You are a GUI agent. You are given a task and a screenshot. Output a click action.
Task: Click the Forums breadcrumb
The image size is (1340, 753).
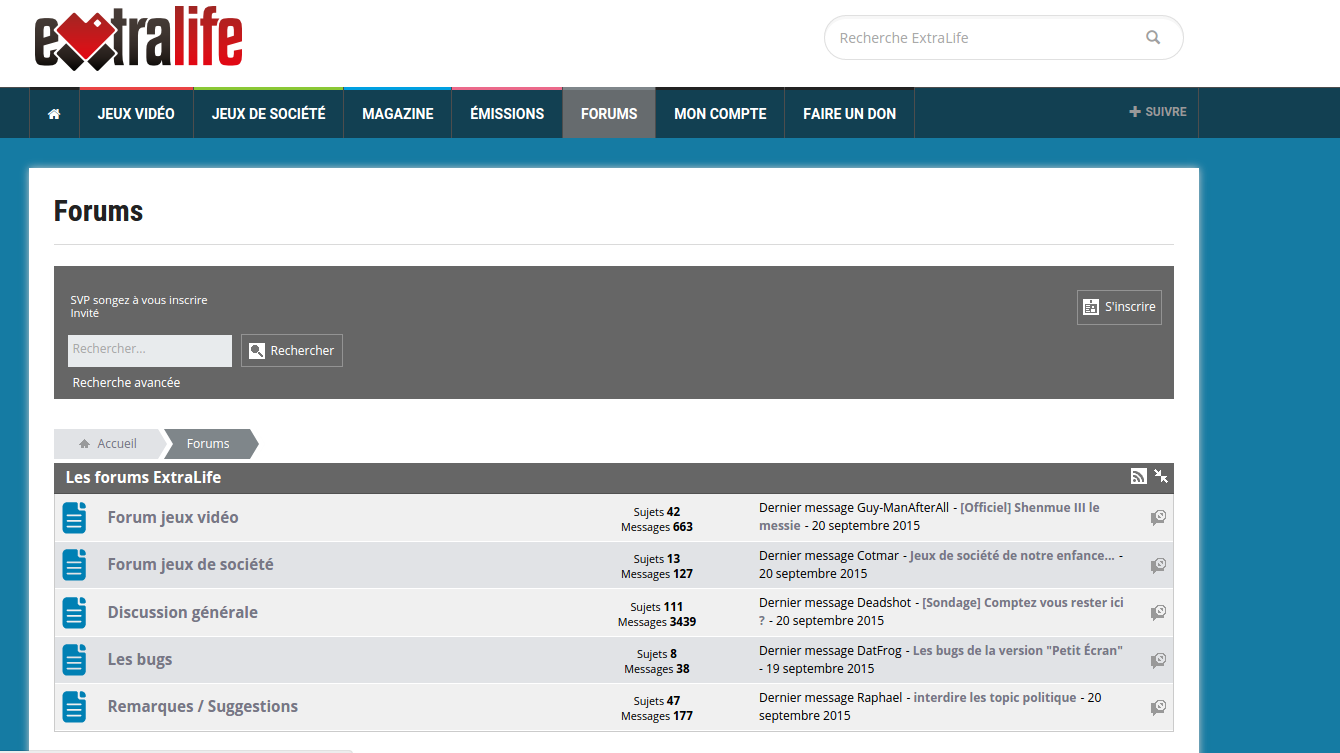tap(208, 443)
